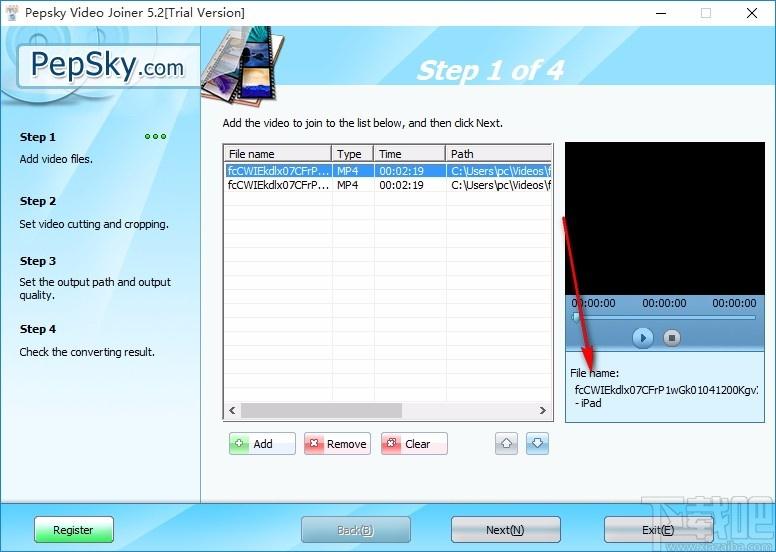The height and width of the screenshot is (552, 776).
Task: Click the Time column header
Action: click(409, 154)
